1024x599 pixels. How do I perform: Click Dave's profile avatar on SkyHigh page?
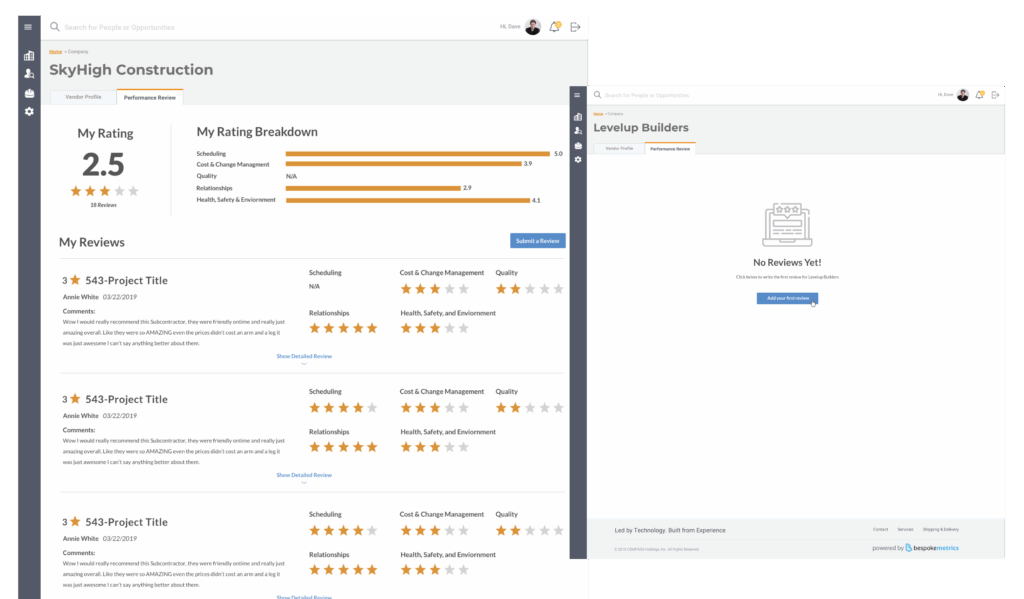click(x=533, y=27)
